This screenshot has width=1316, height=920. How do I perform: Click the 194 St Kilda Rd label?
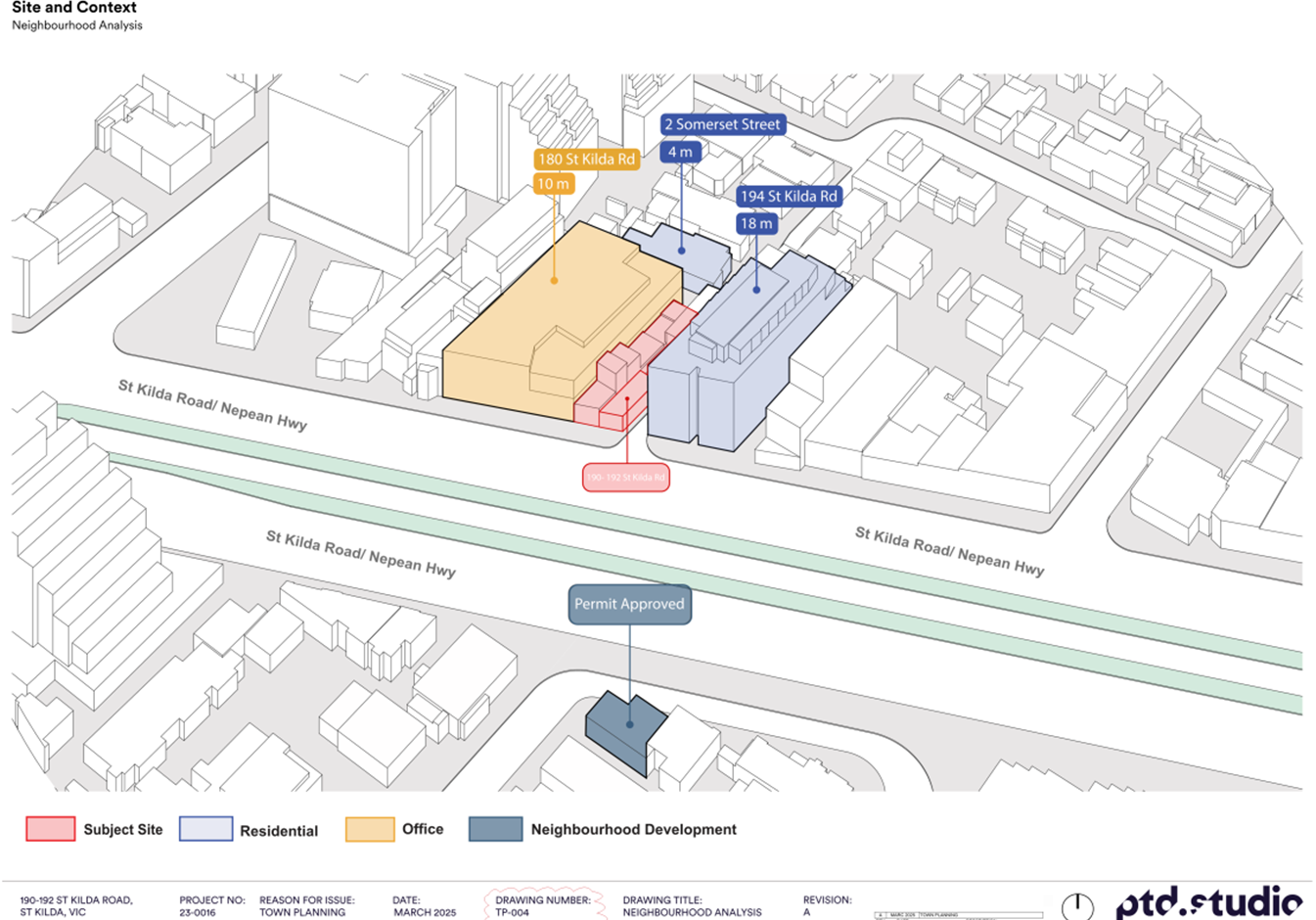789,196
